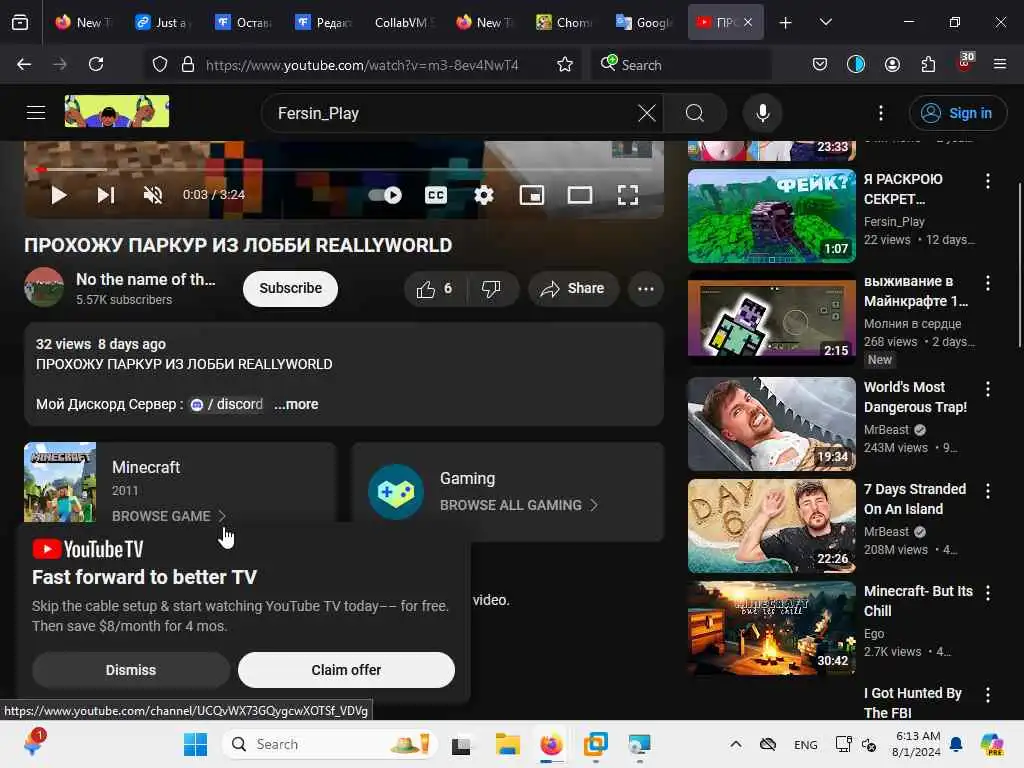
Task: Open the extension icon with badge 30
Action: [x=965, y=63]
